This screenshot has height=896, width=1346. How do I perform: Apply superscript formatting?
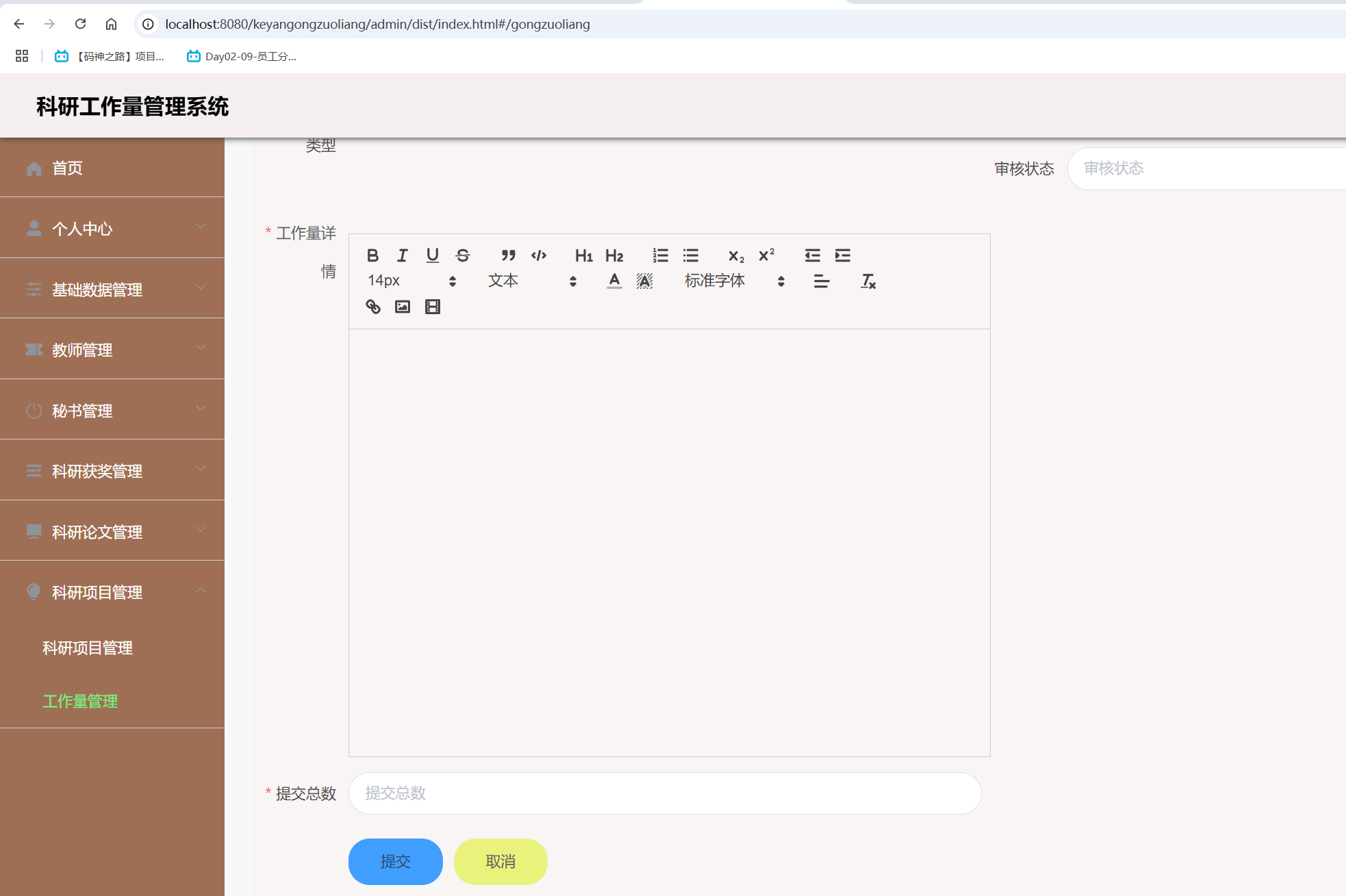766,255
